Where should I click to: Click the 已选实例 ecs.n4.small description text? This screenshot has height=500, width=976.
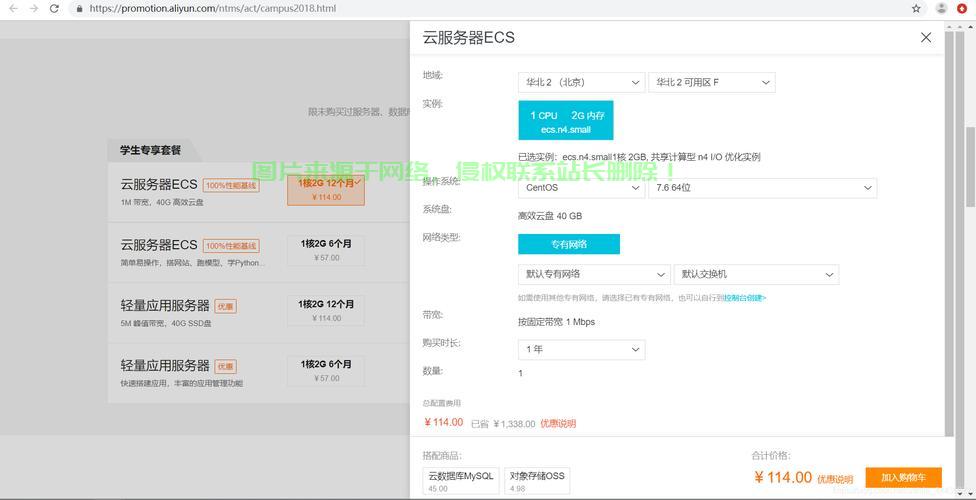click(x=639, y=157)
